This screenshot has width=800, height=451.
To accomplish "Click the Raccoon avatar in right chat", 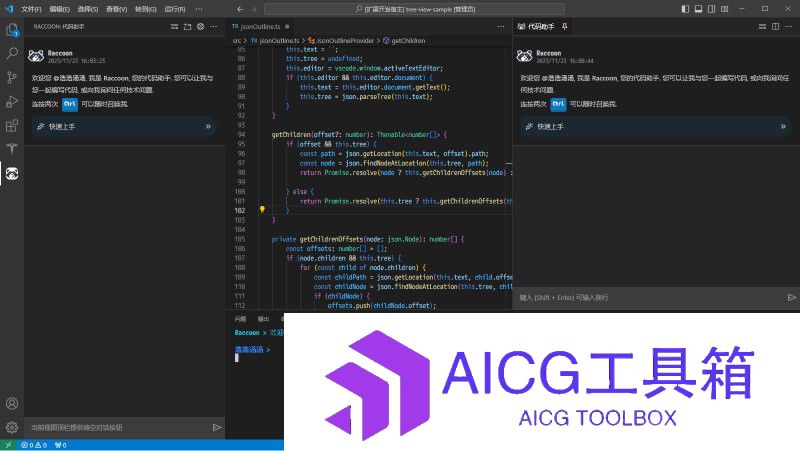I will 524,56.
